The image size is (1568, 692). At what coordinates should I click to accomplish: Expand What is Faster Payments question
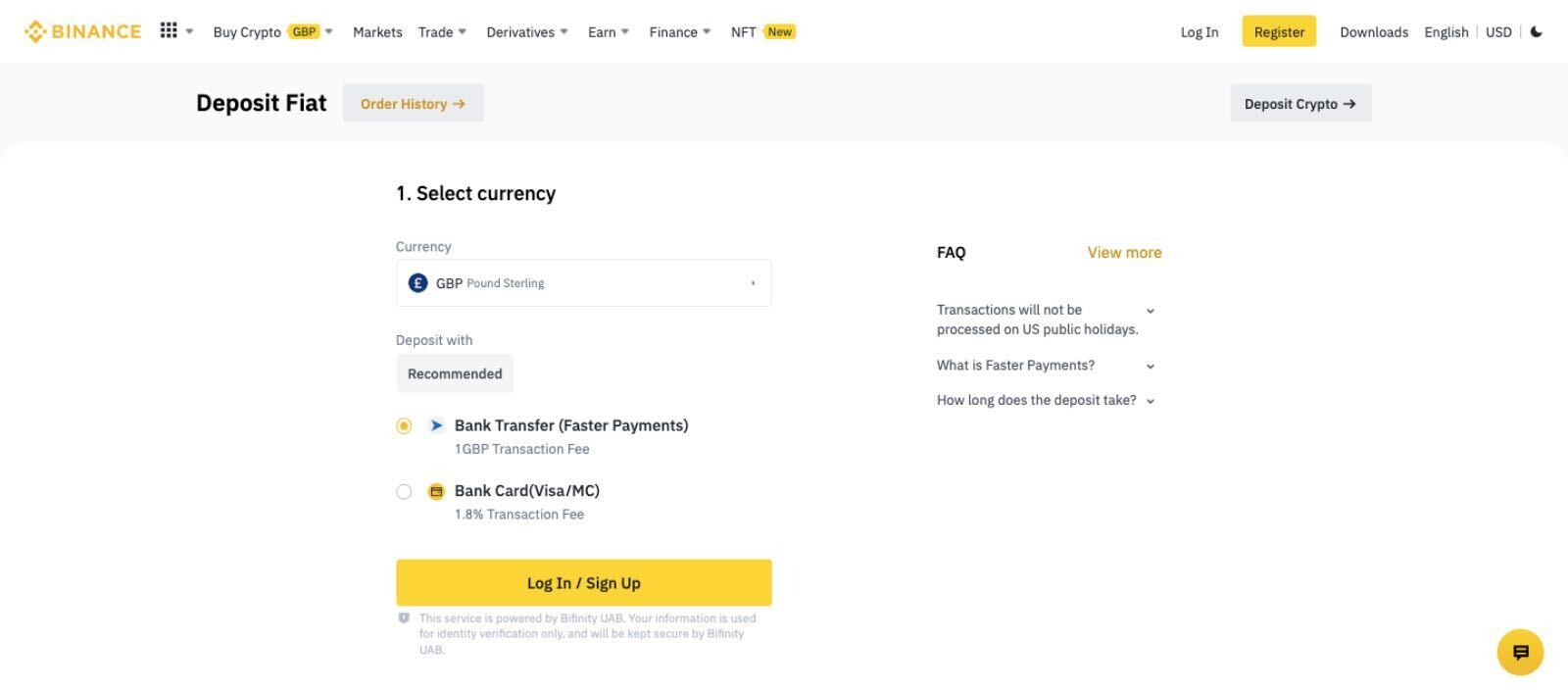pos(1046,366)
